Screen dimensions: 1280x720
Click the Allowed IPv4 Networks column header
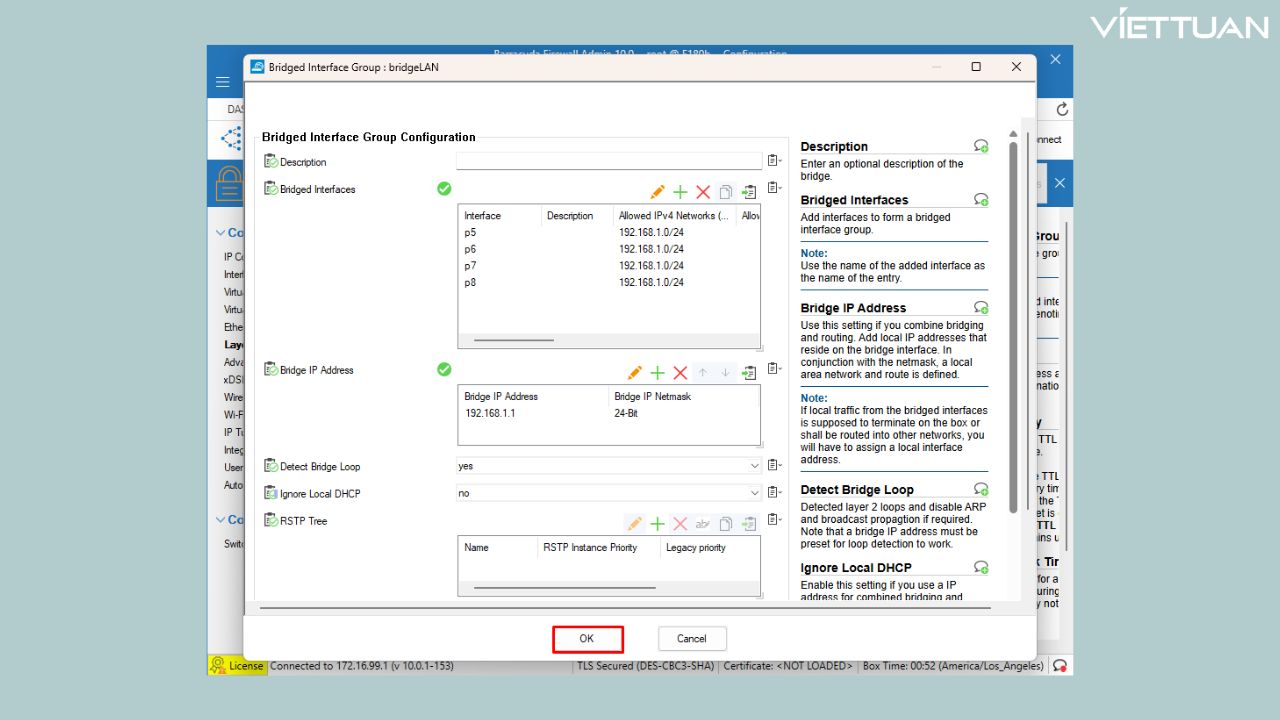pos(672,216)
